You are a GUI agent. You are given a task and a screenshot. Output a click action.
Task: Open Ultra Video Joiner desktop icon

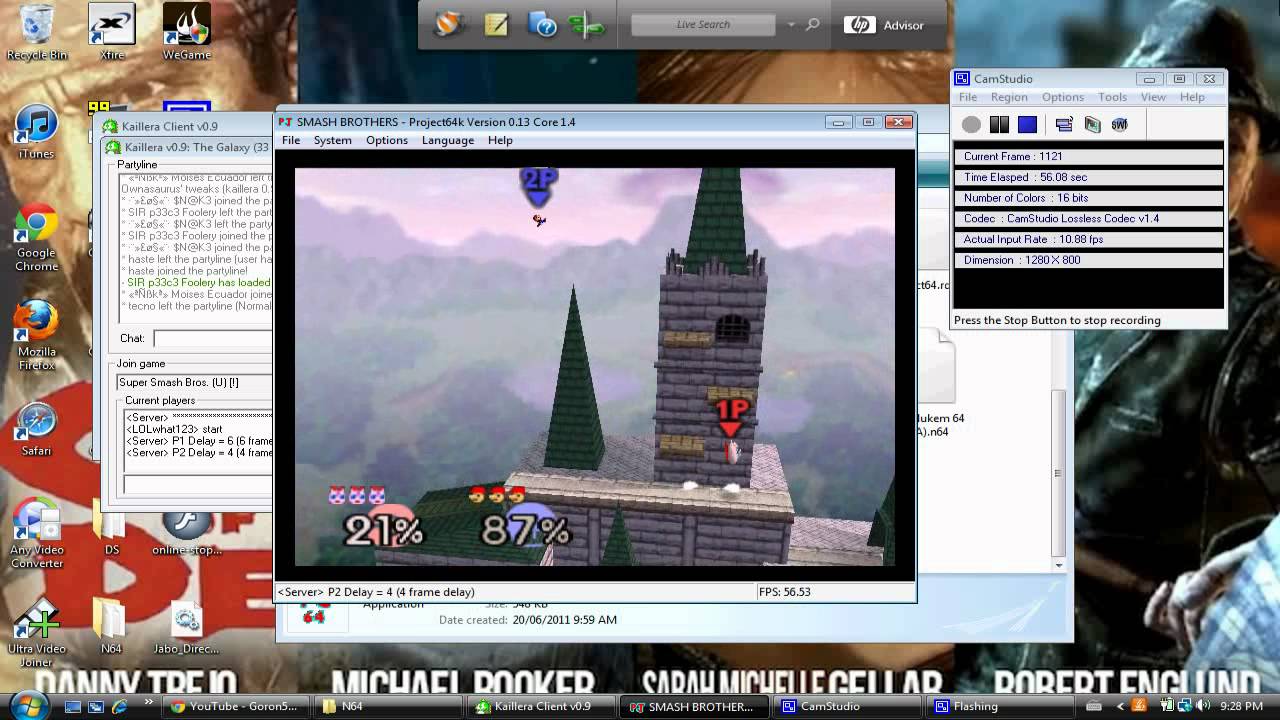click(37, 634)
